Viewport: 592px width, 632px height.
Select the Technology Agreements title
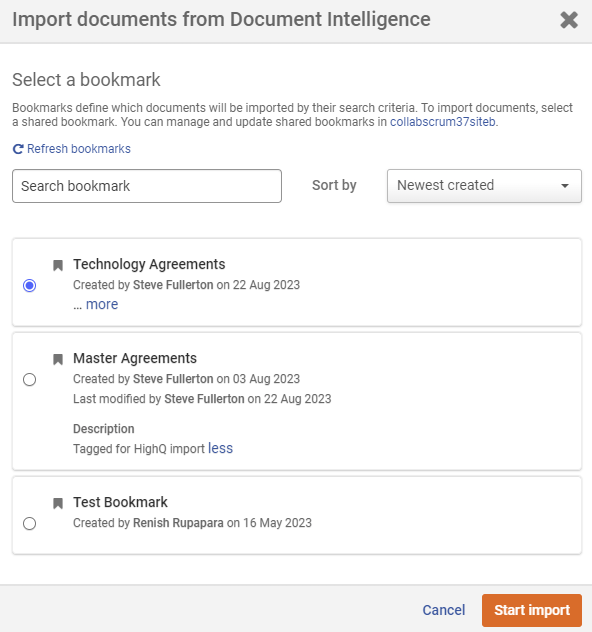tap(149, 264)
